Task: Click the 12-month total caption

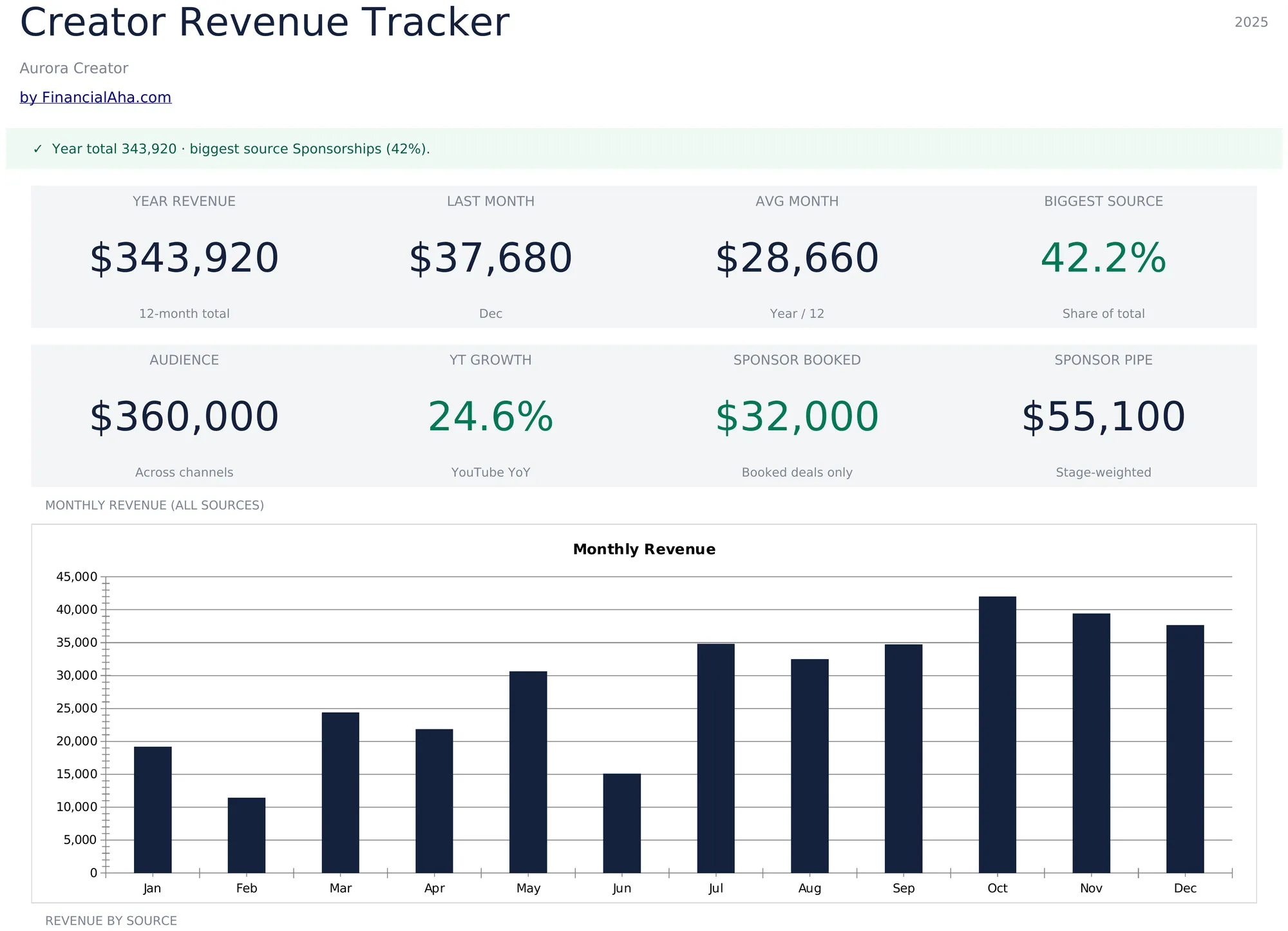Action: 184,314
